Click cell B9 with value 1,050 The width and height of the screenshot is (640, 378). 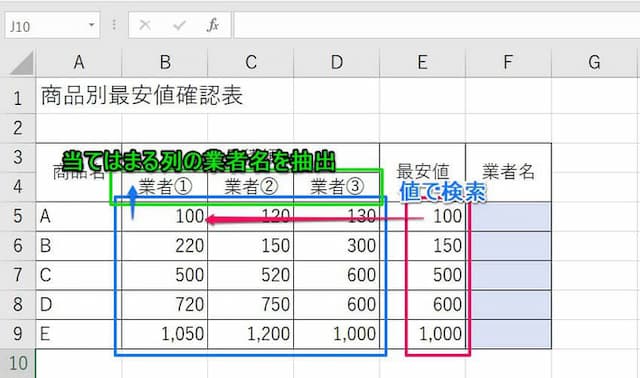point(165,334)
